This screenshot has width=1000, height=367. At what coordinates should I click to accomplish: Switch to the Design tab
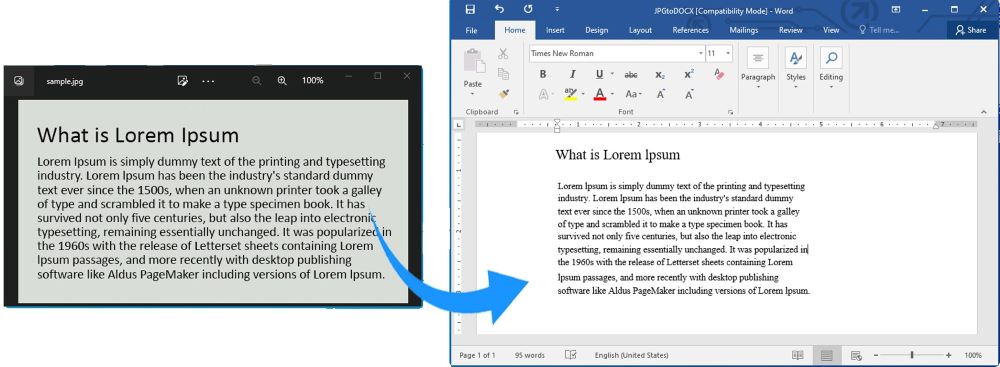click(596, 30)
